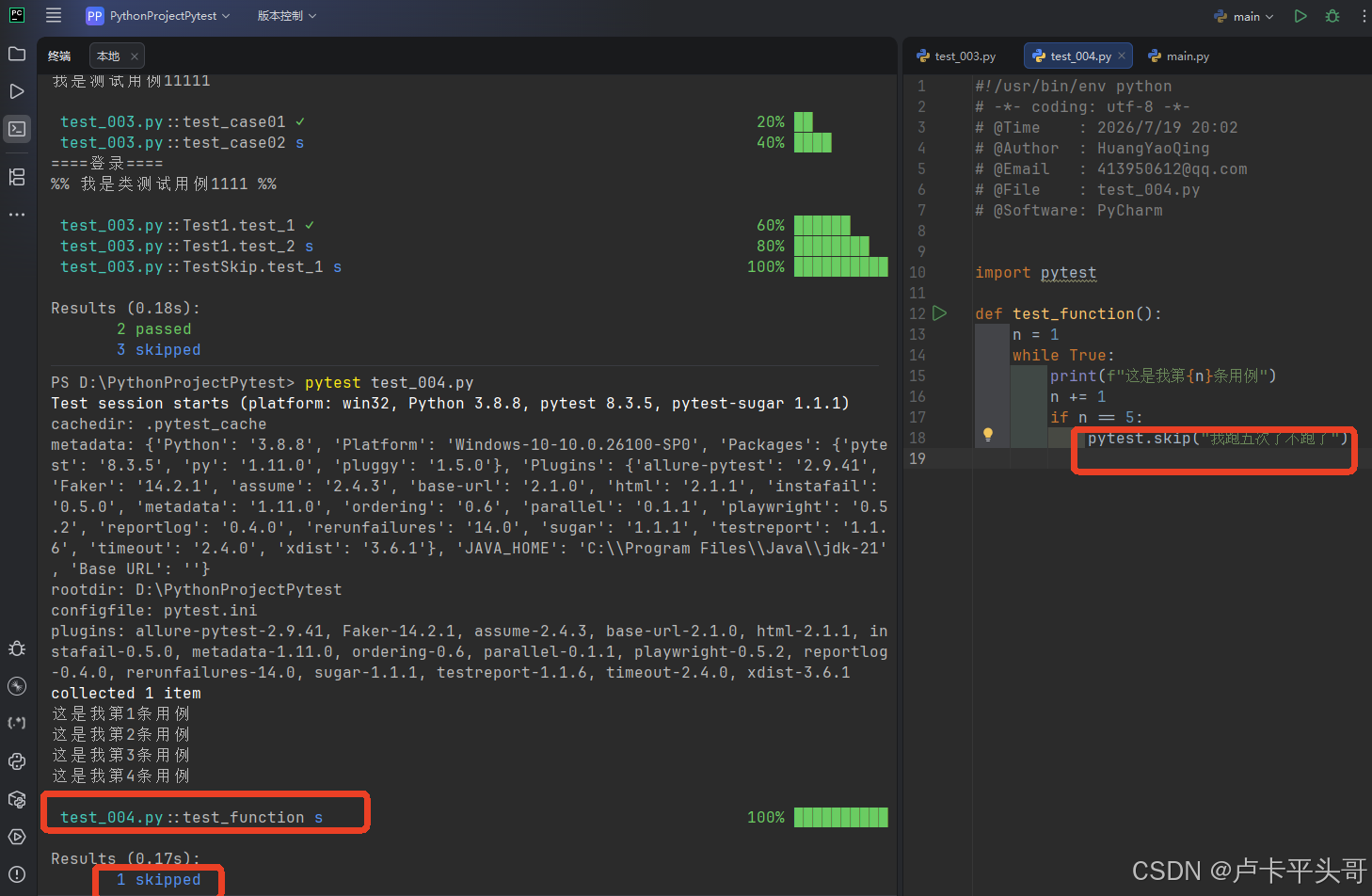Switch to the main.py editor tab
The width and height of the screenshot is (1372, 896).
[x=1179, y=56]
